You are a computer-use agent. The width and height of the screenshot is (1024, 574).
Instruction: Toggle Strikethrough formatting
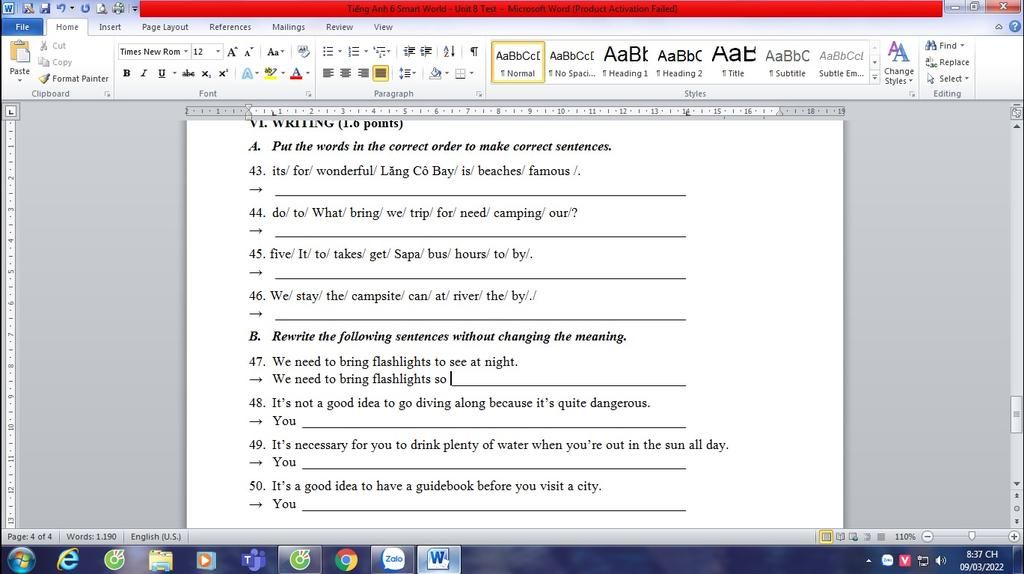pos(188,73)
